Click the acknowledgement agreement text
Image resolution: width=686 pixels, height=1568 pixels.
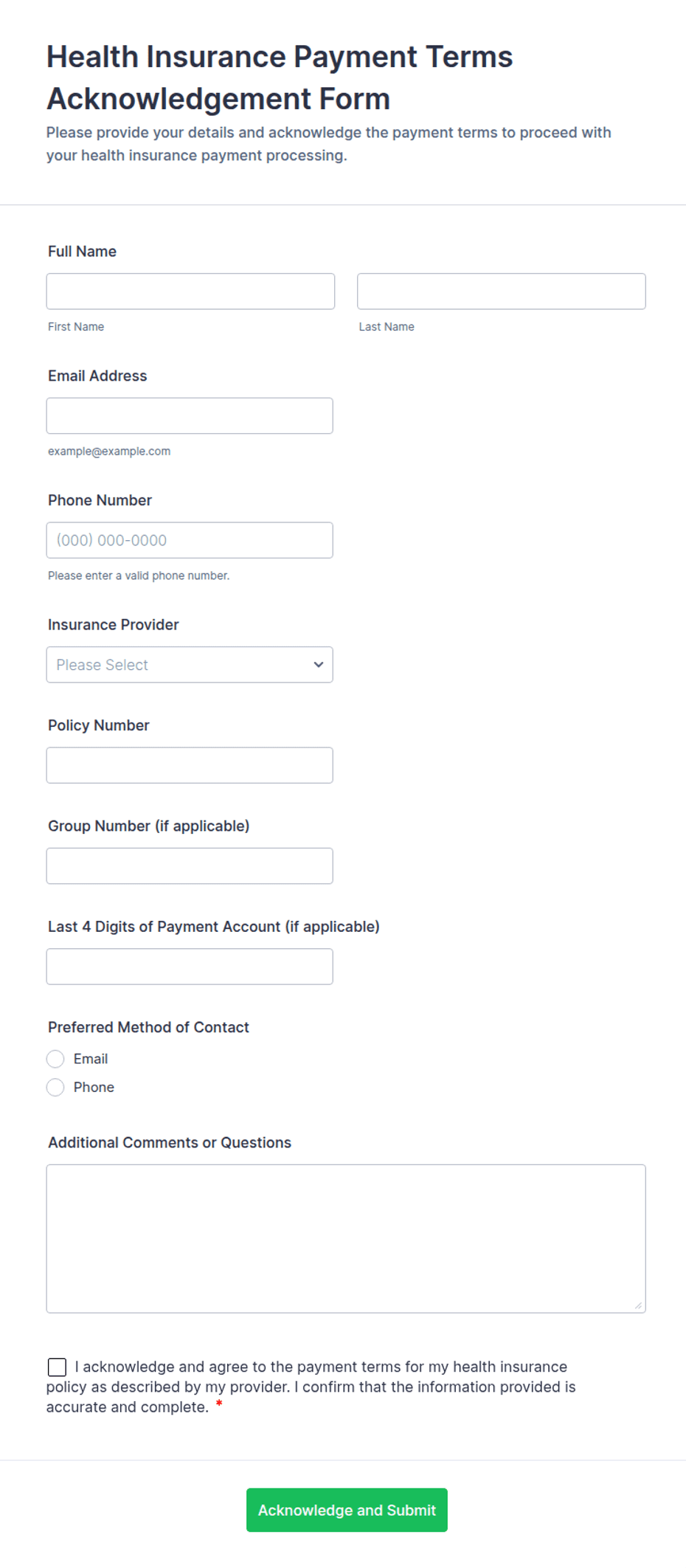coord(311,1387)
